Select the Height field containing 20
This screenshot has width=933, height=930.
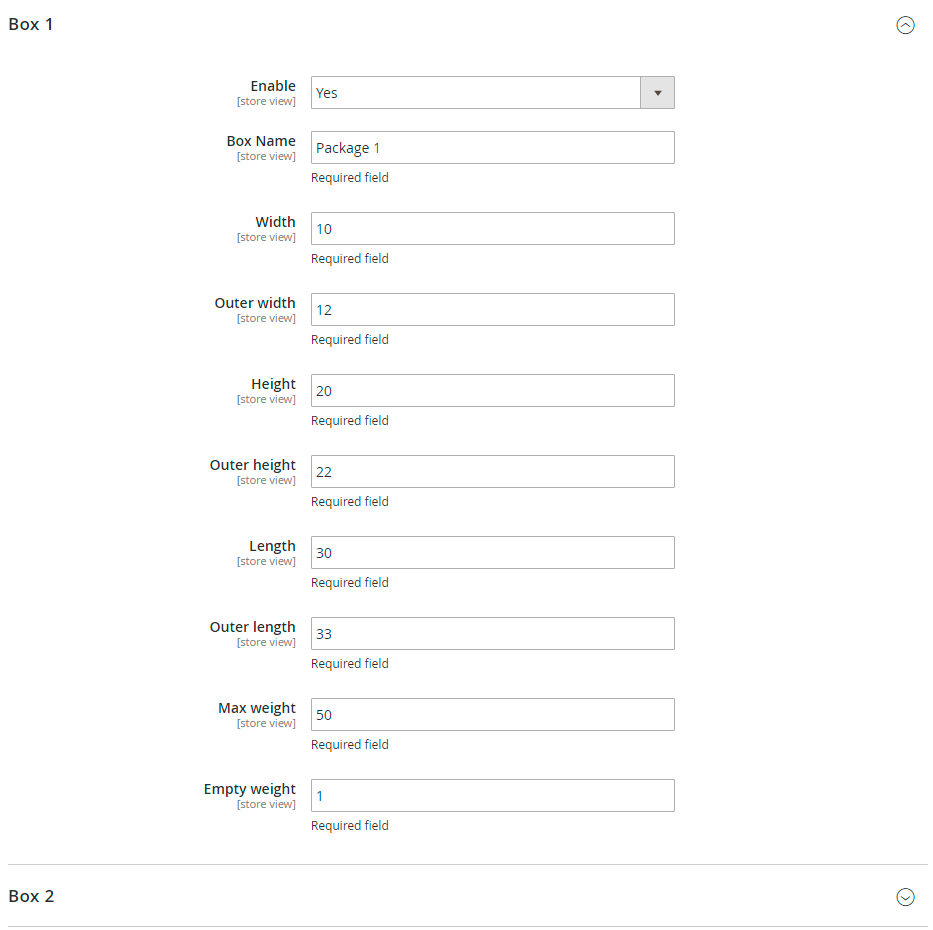point(493,390)
